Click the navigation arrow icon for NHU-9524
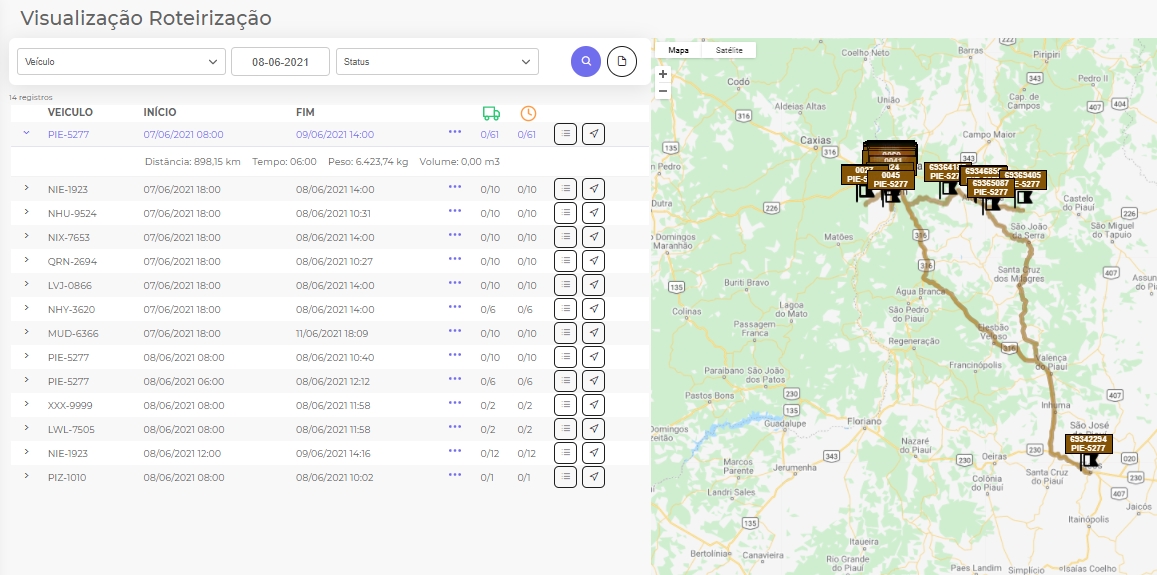 tap(593, 213)
